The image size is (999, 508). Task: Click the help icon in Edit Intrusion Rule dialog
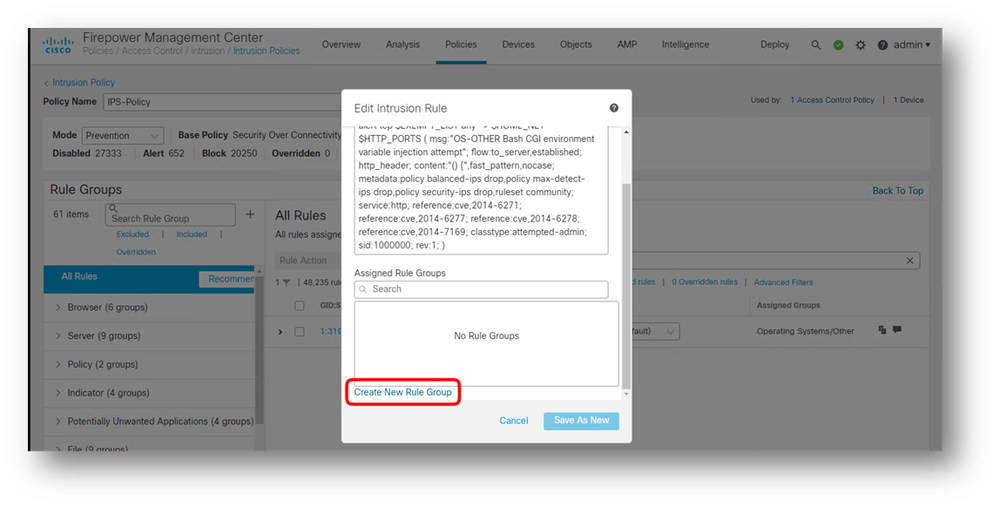(614, 108)
